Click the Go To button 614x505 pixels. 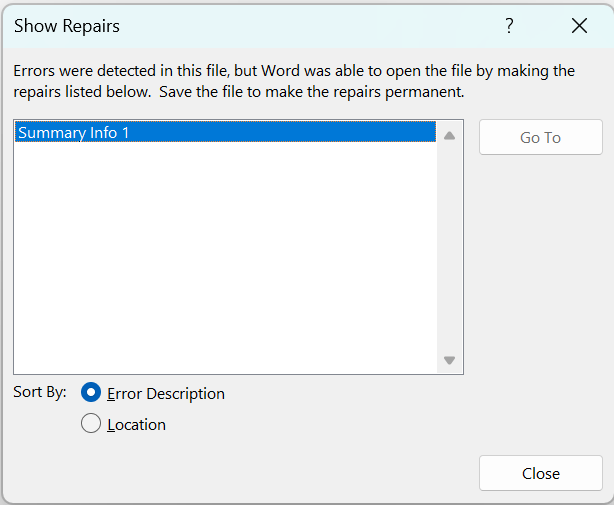click(540, 137)
